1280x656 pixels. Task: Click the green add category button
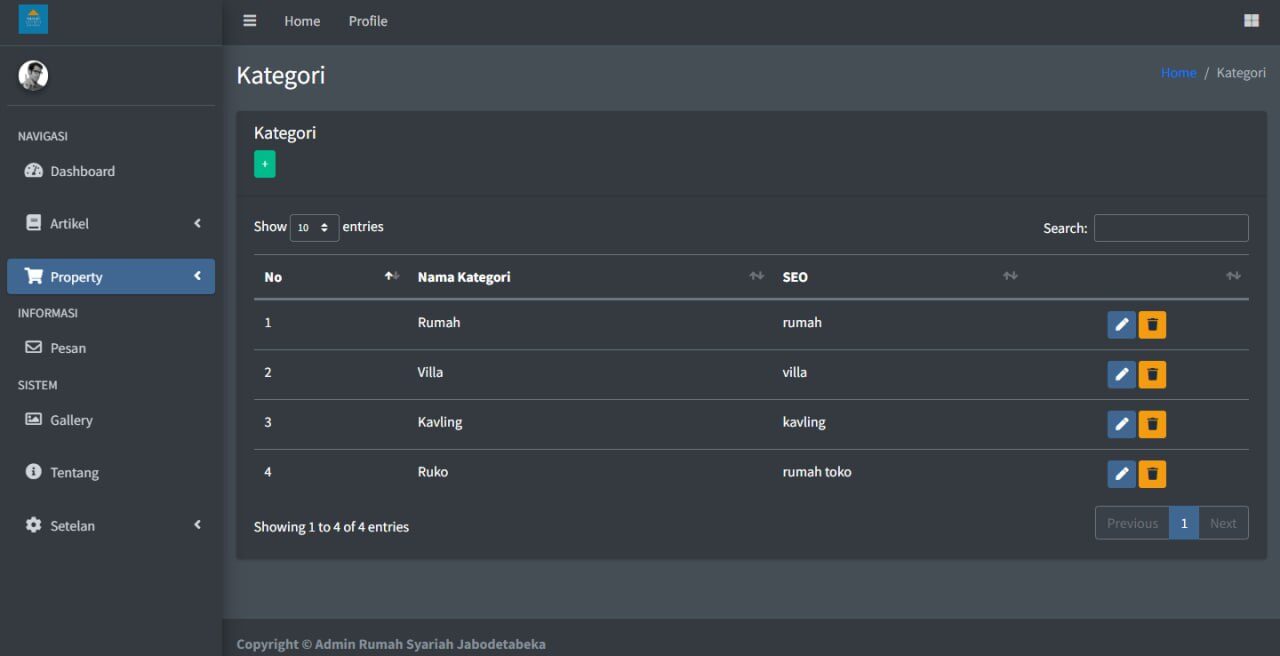pos(264,164)
